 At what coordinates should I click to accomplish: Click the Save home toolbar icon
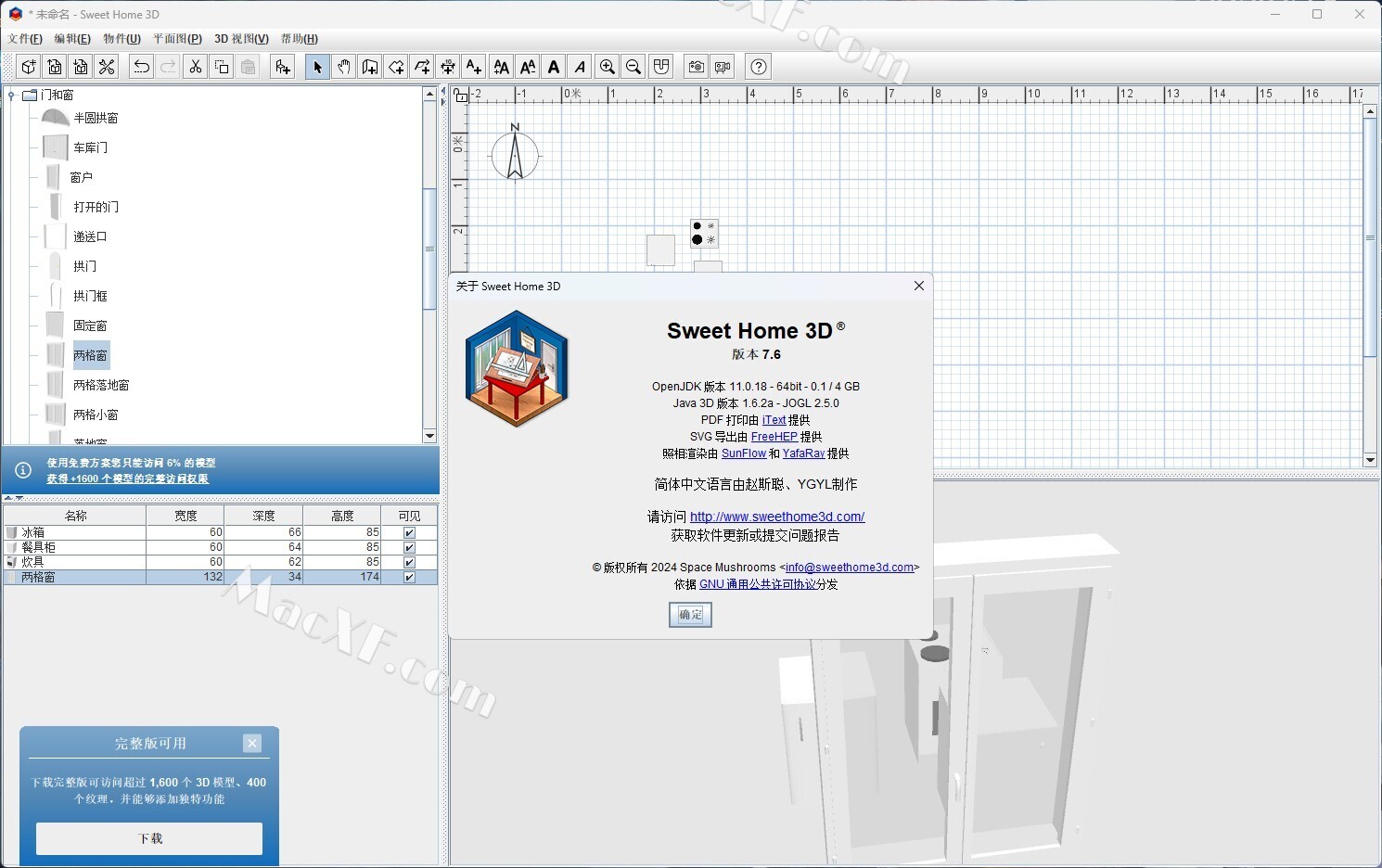[x=81, y=67]
